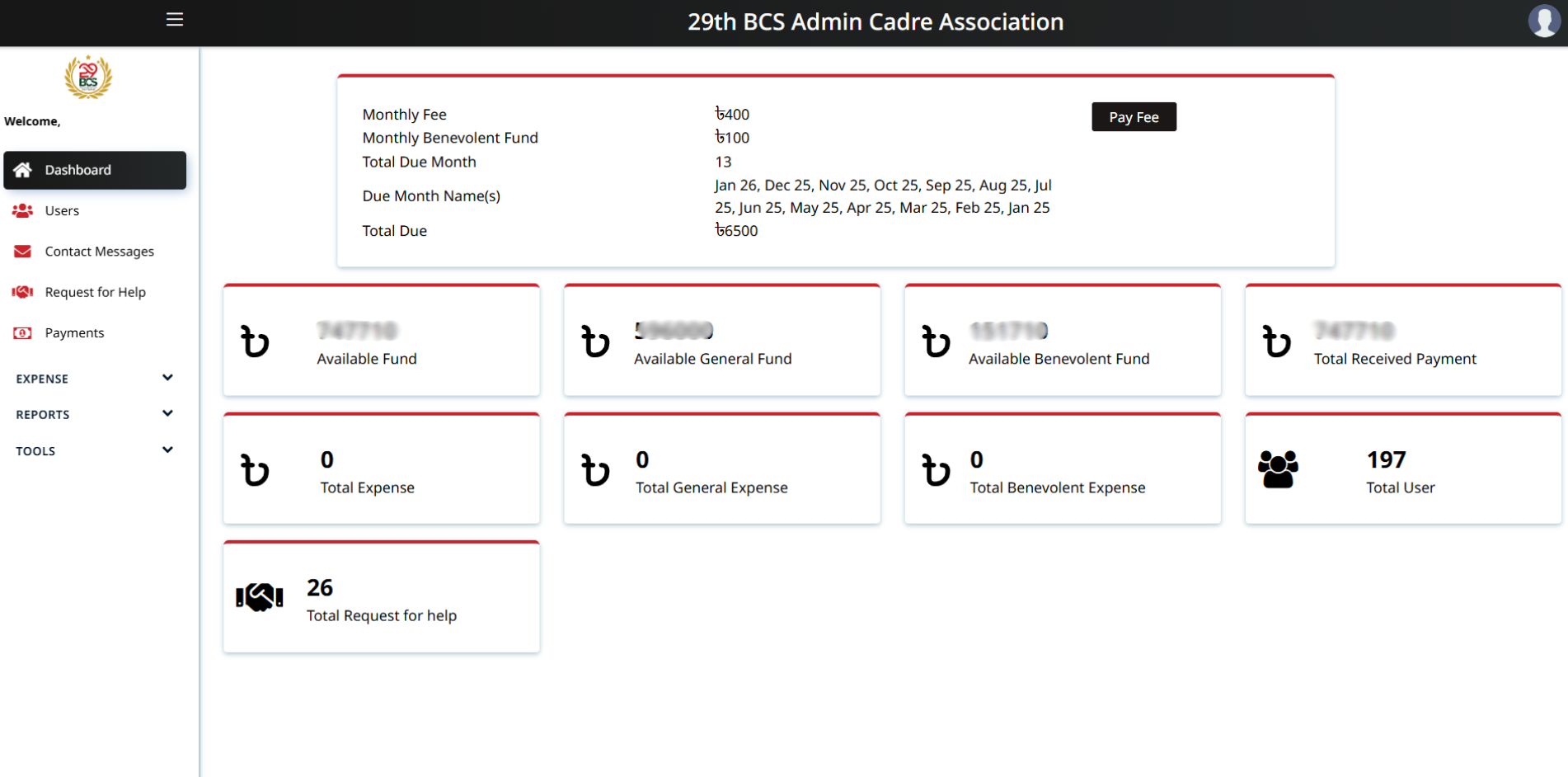This screenshot has height=777, width=1568.
Task: Click the Total Expense card
Action: 381,470
